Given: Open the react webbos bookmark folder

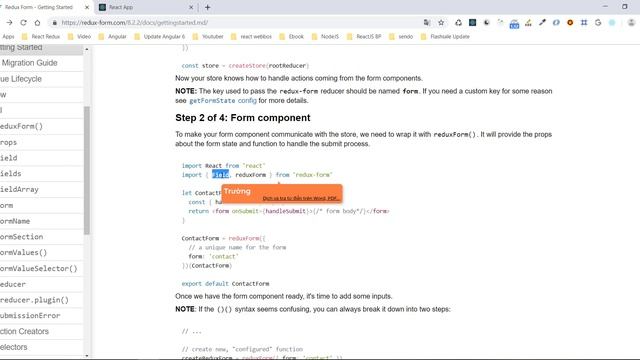Looking at the screenshot, I should point(251,37).
